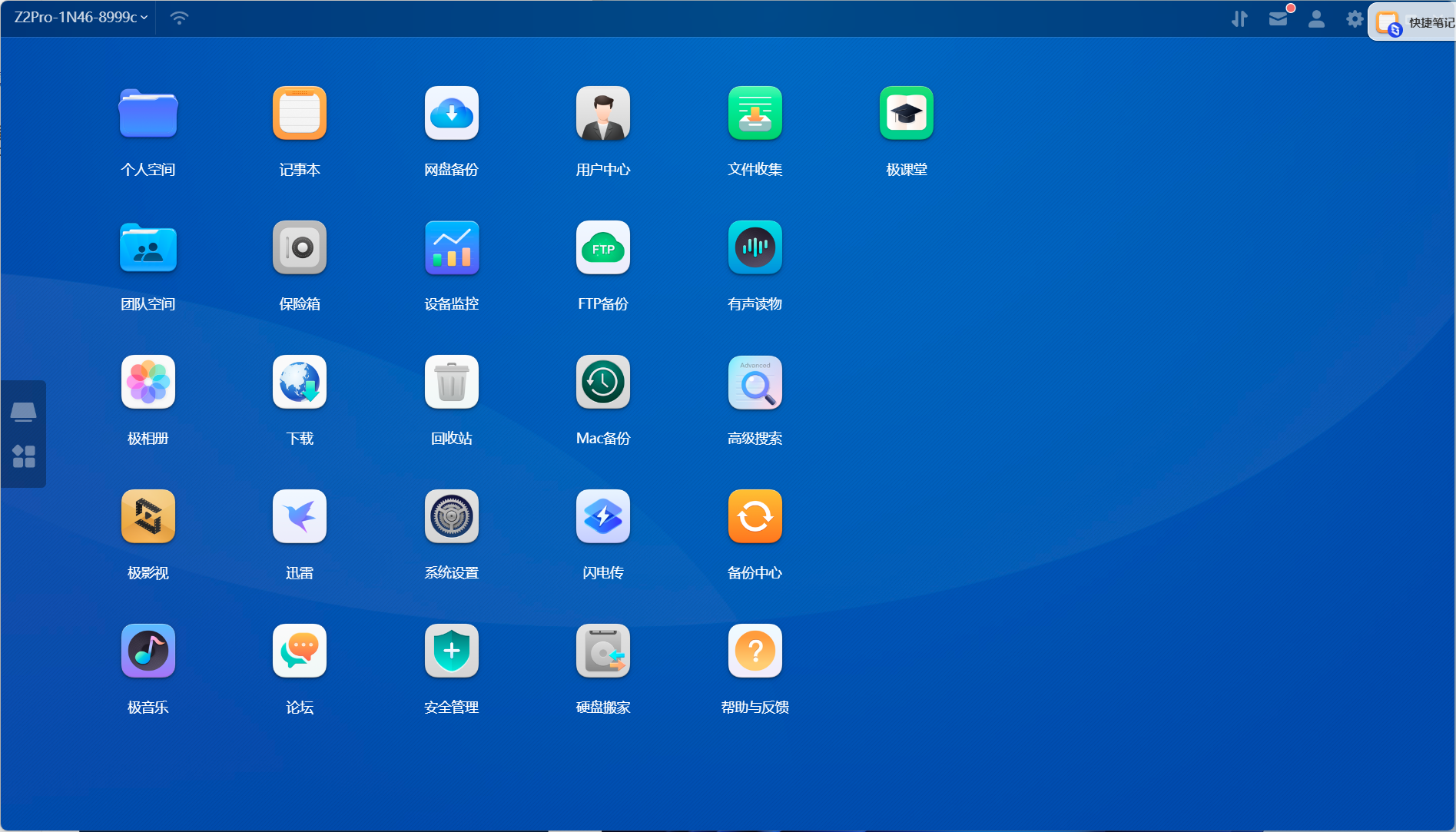The height and width of the screenshot is (832, 1456).
Task: Expand the Z2Pro-1N46-8999c device dropdown
Action: tap(81, 18)
